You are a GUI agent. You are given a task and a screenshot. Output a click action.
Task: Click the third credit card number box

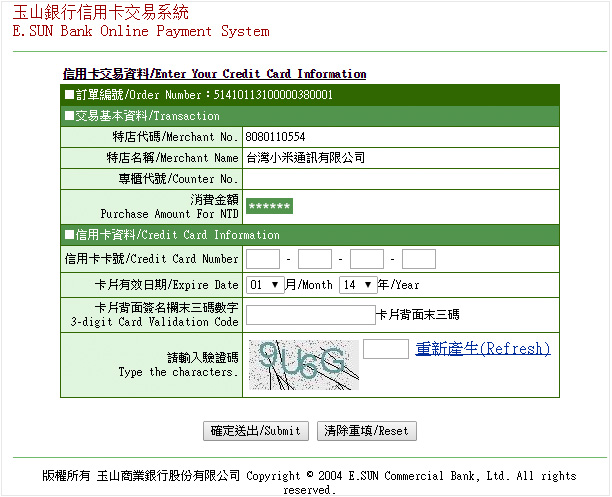pos(367,260)
